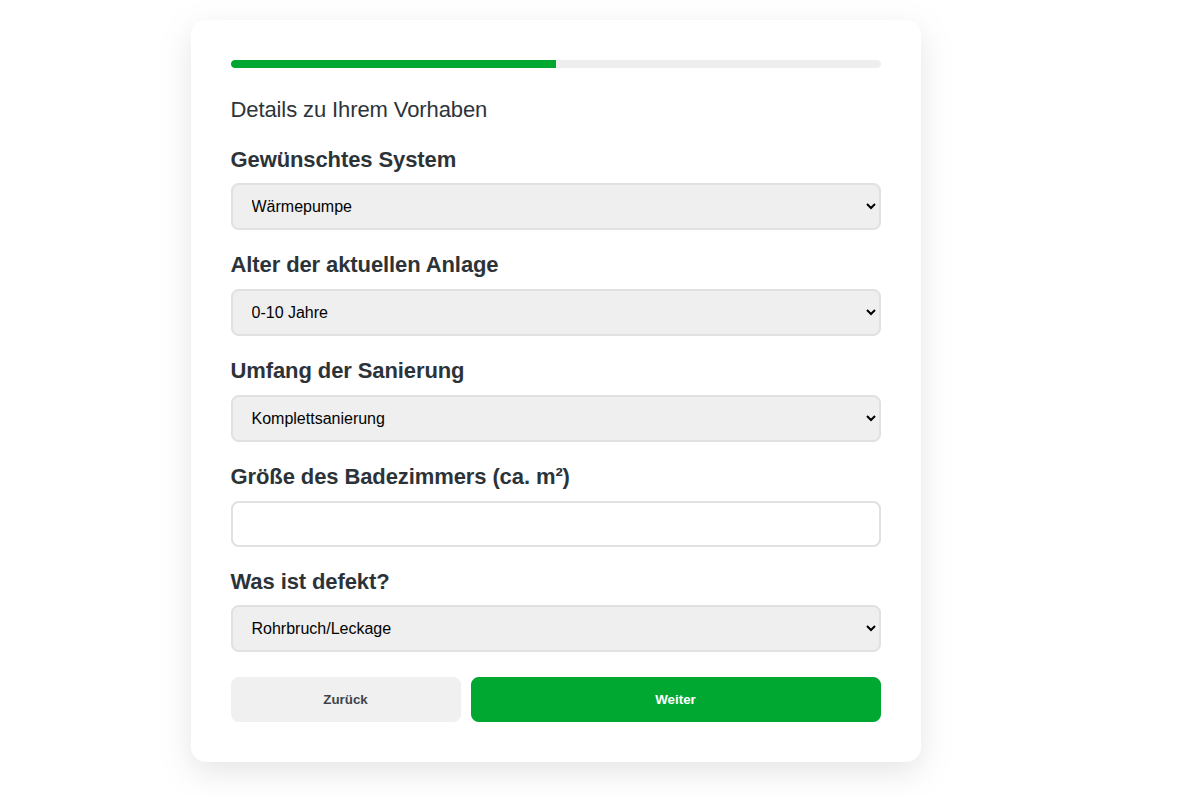Go back with the Zurück button
This screenshot has height=795, width=1196.
345,700
